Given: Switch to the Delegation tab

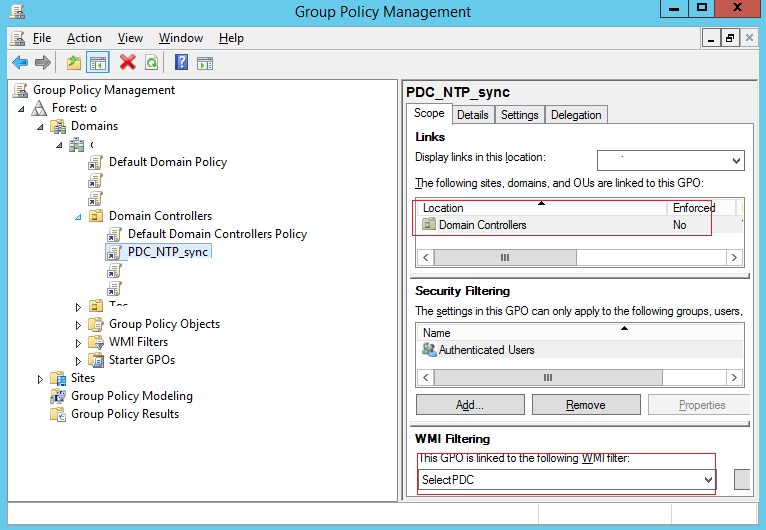Looking at the screenshot, I should 576,115.
